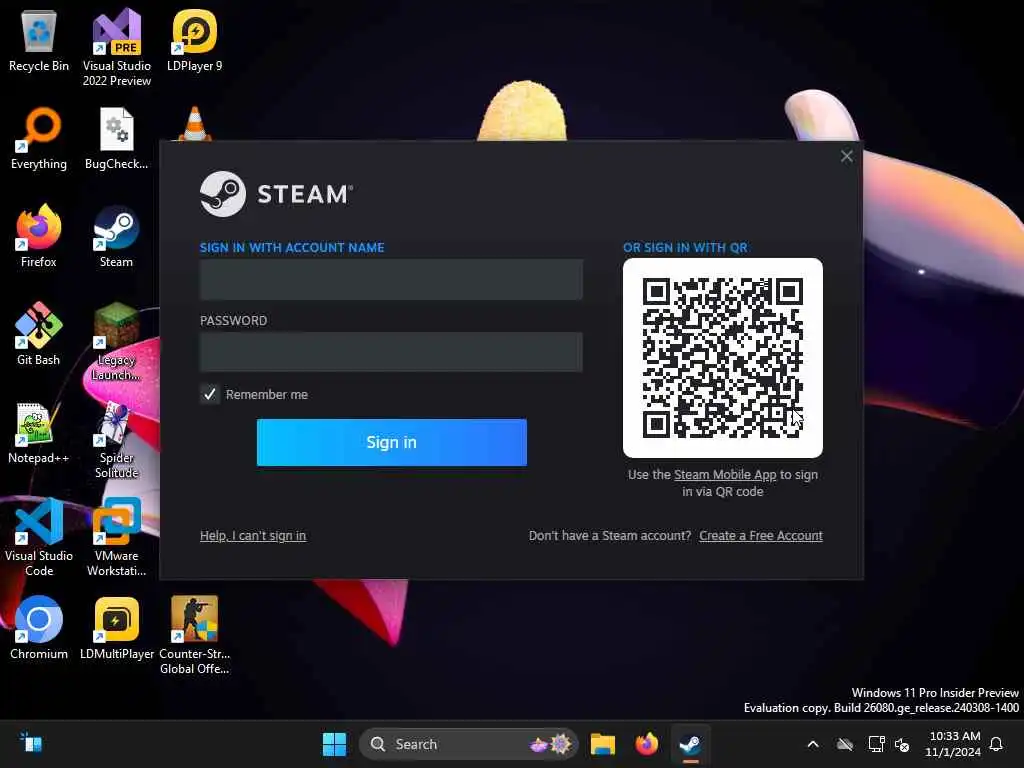This screenshot has height=768, width=1024.
Task: Click the muted volume tray icon
Action: click(902, 744)
